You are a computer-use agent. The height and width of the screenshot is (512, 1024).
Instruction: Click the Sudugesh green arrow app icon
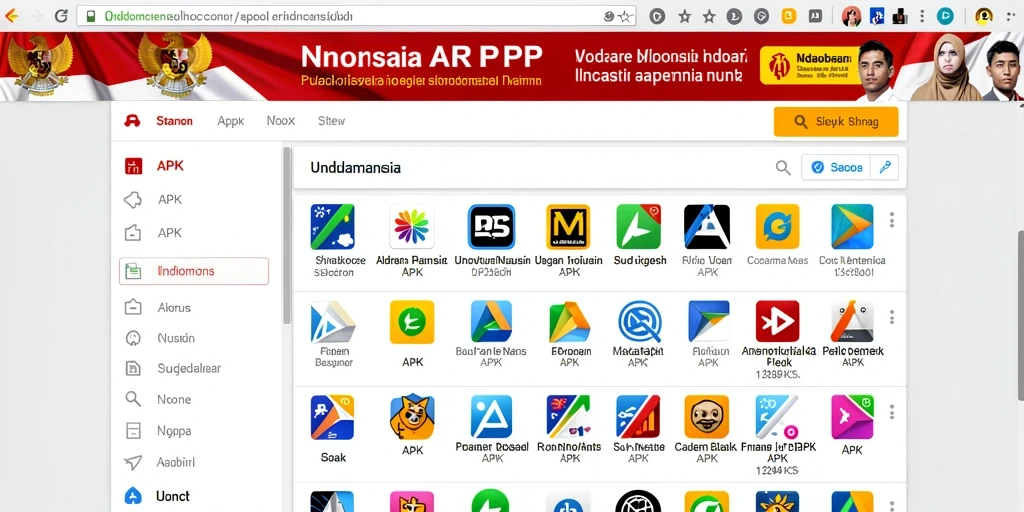click(x=638, y=226)
